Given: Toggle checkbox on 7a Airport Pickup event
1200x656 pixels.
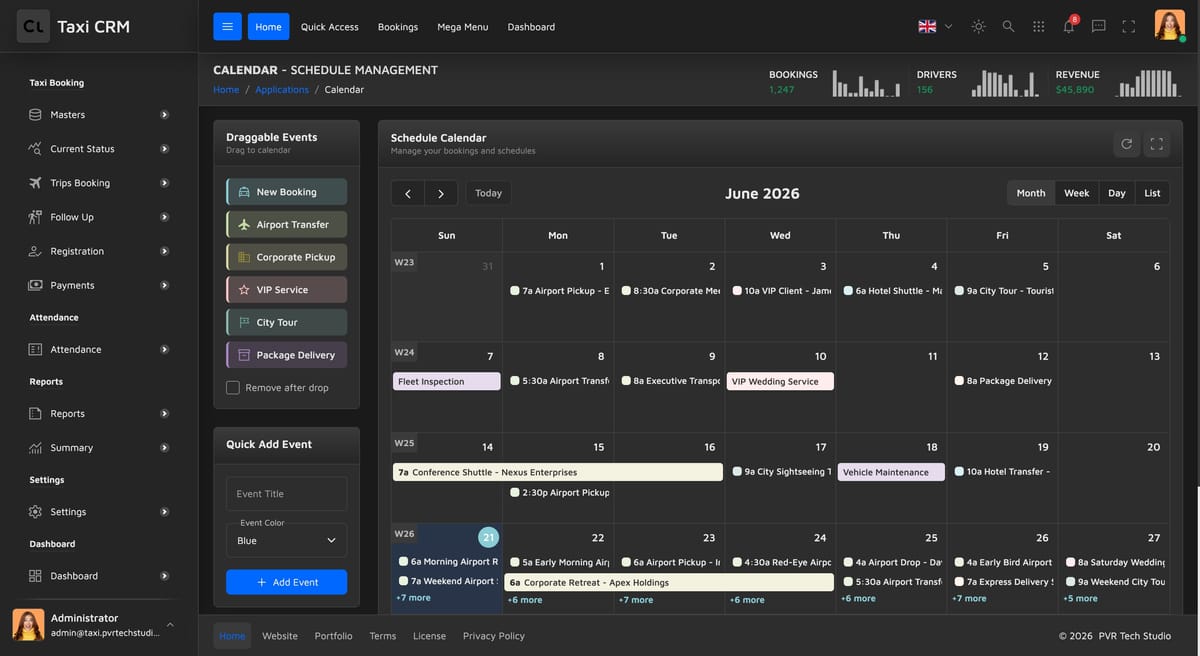Looking at the screenshot, I should (514, 291).
